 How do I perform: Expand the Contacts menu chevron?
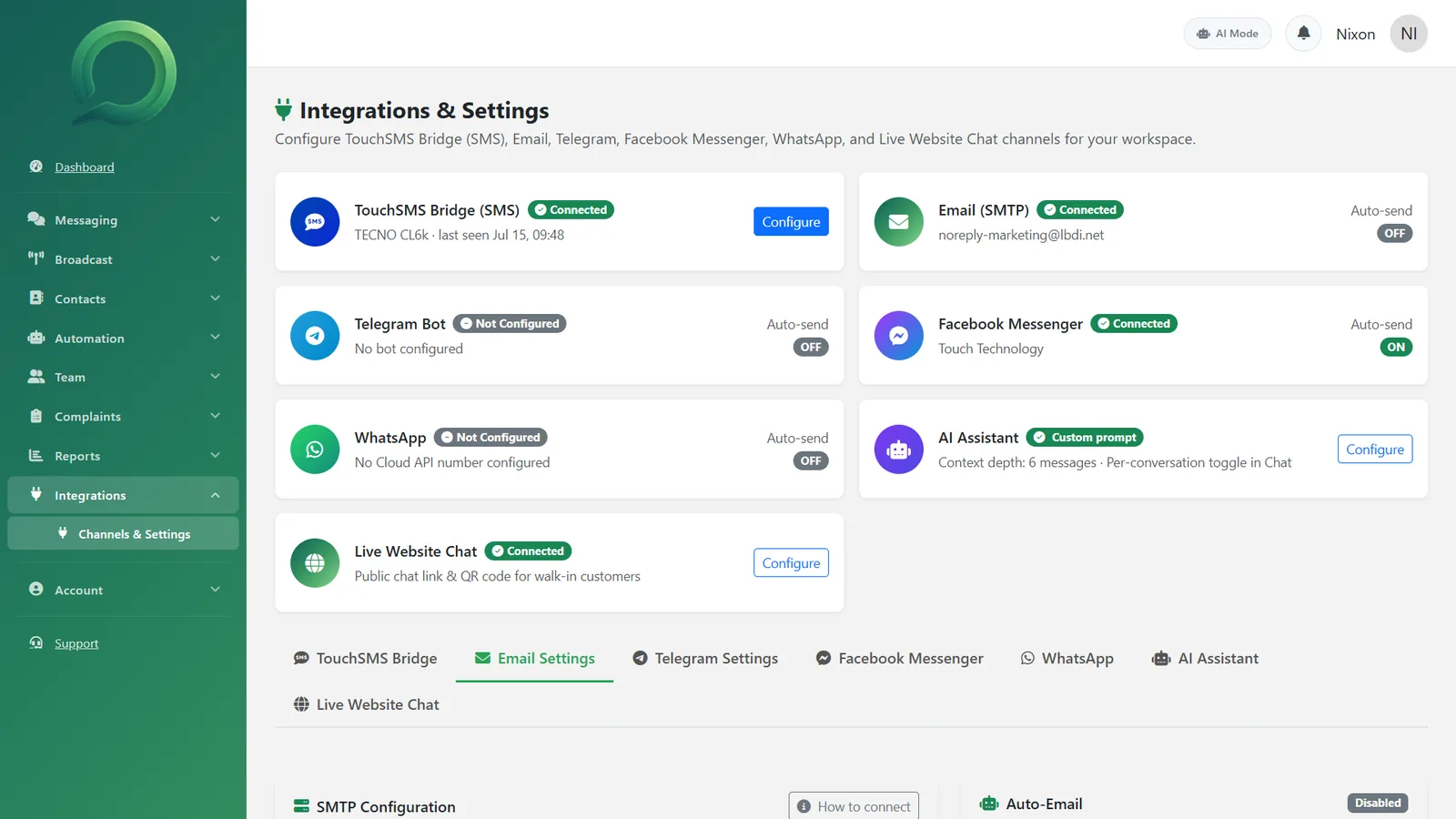tap(216, 298)
